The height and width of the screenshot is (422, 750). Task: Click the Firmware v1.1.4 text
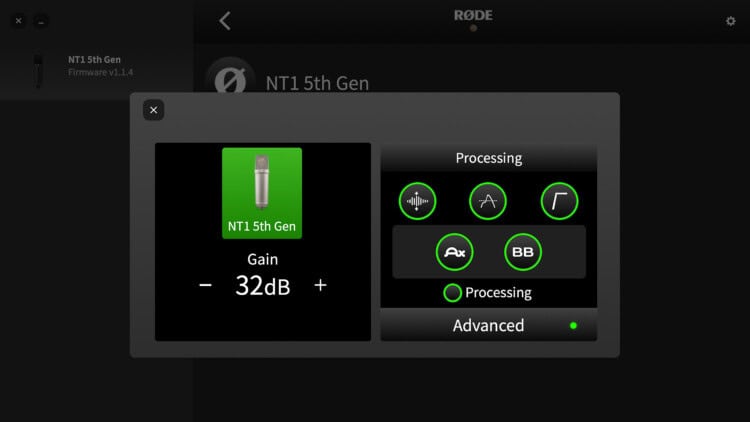(100, 72)
